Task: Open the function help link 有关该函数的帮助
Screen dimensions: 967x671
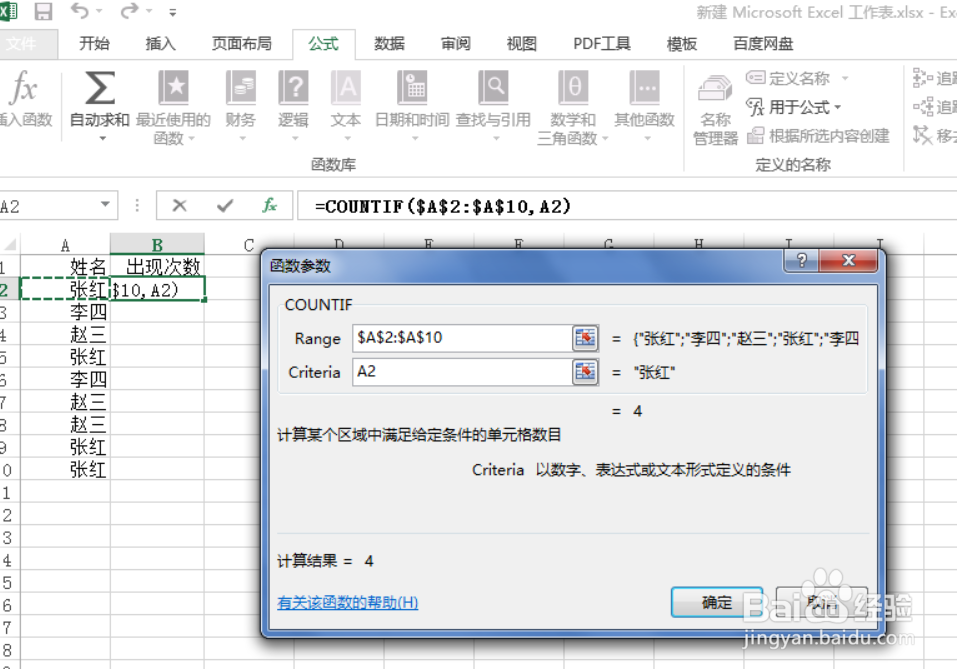Action: 347,603
